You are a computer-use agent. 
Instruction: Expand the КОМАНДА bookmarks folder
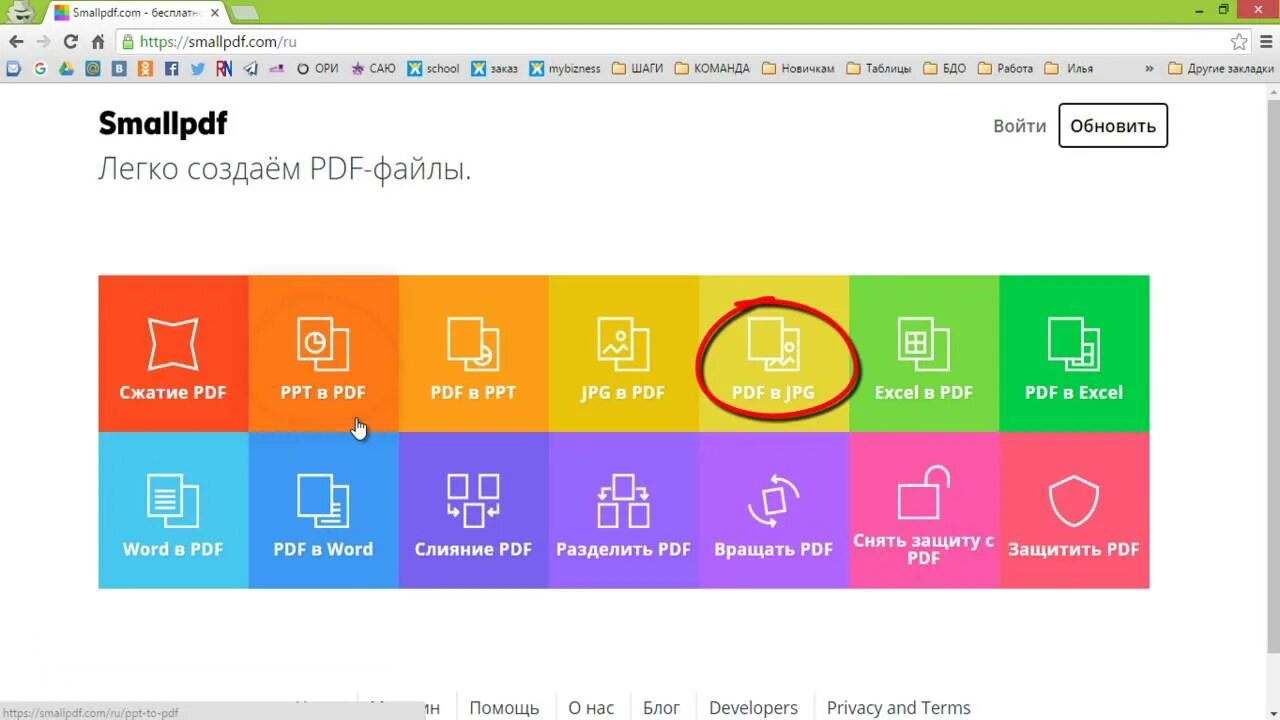712,69
